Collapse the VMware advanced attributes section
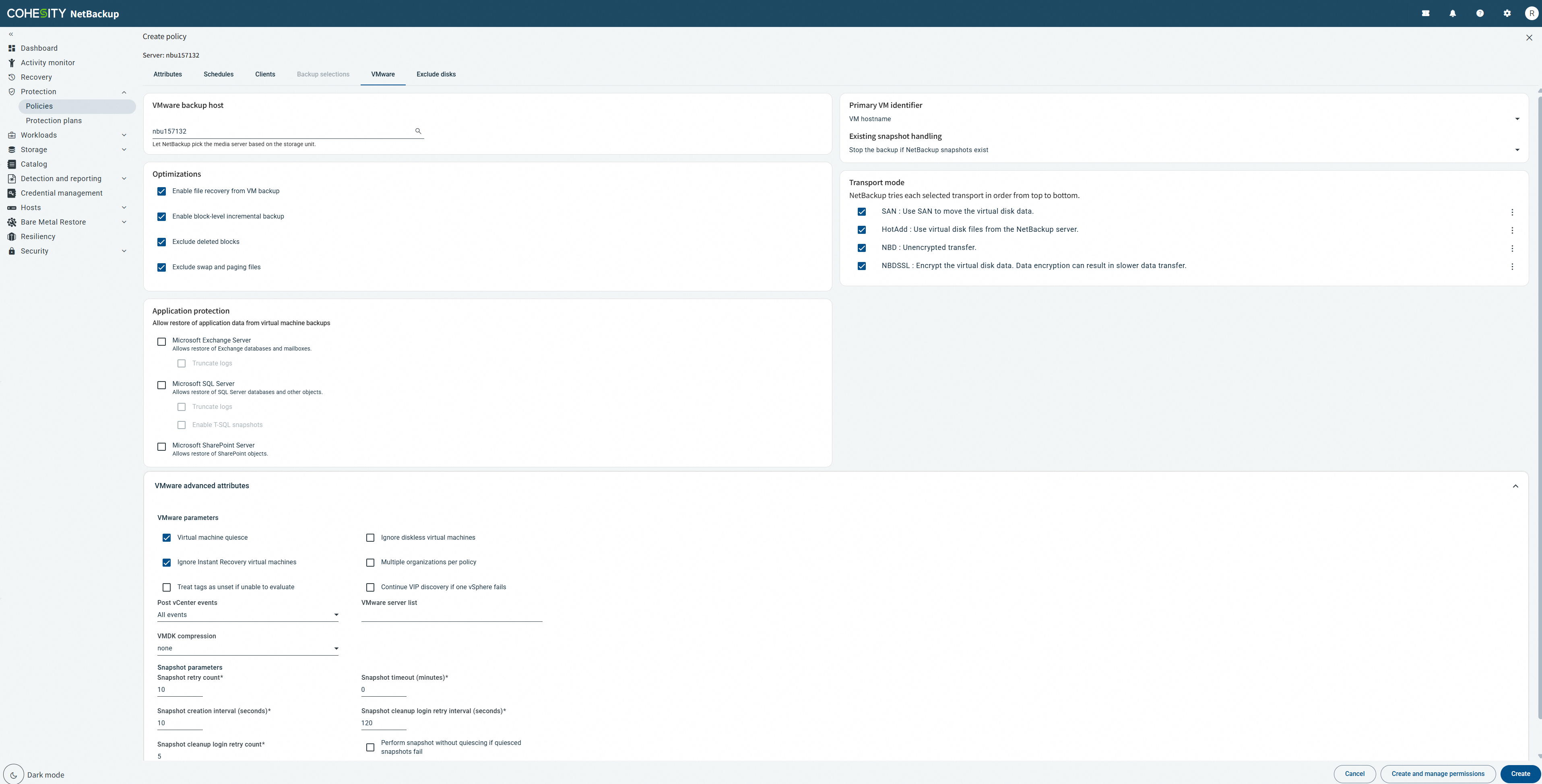This screenshot has width=1542, height=784. 1515,487
